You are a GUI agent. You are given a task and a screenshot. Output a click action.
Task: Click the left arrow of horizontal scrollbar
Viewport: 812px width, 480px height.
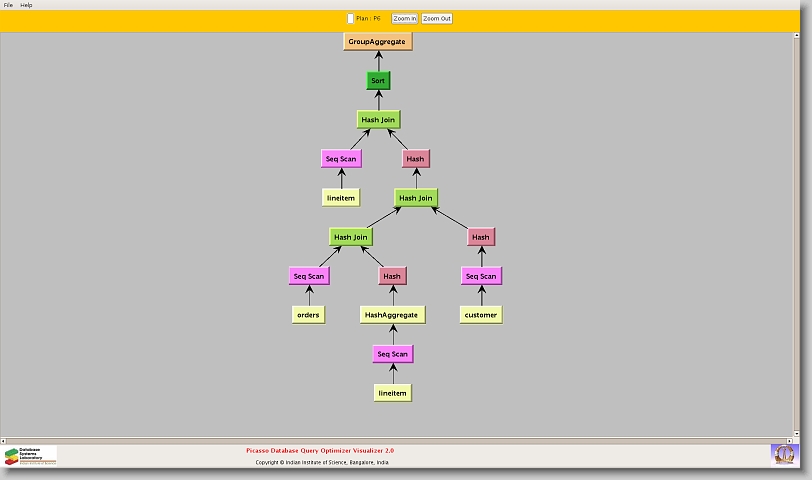[4, 439]
